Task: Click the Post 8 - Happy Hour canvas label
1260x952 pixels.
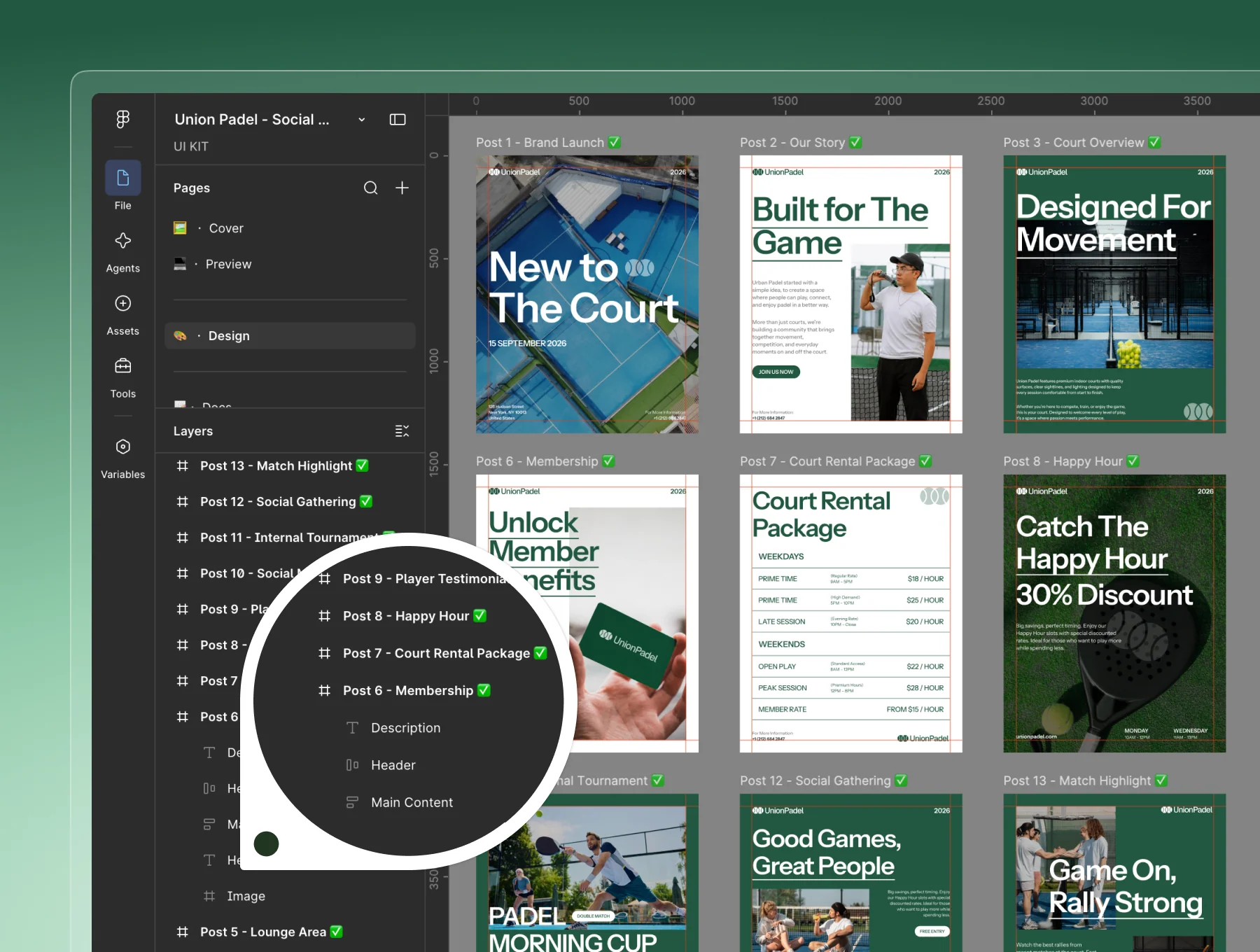Action: tap(1071, 461)
